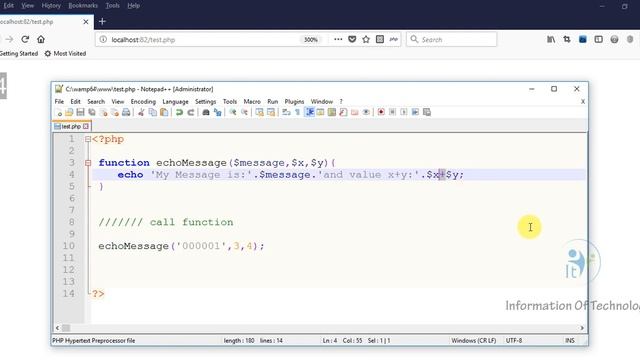This screenshot has height=360, width=640.
Task: Toggle INS insert mode in status bar
Action: tap(570, 340)
